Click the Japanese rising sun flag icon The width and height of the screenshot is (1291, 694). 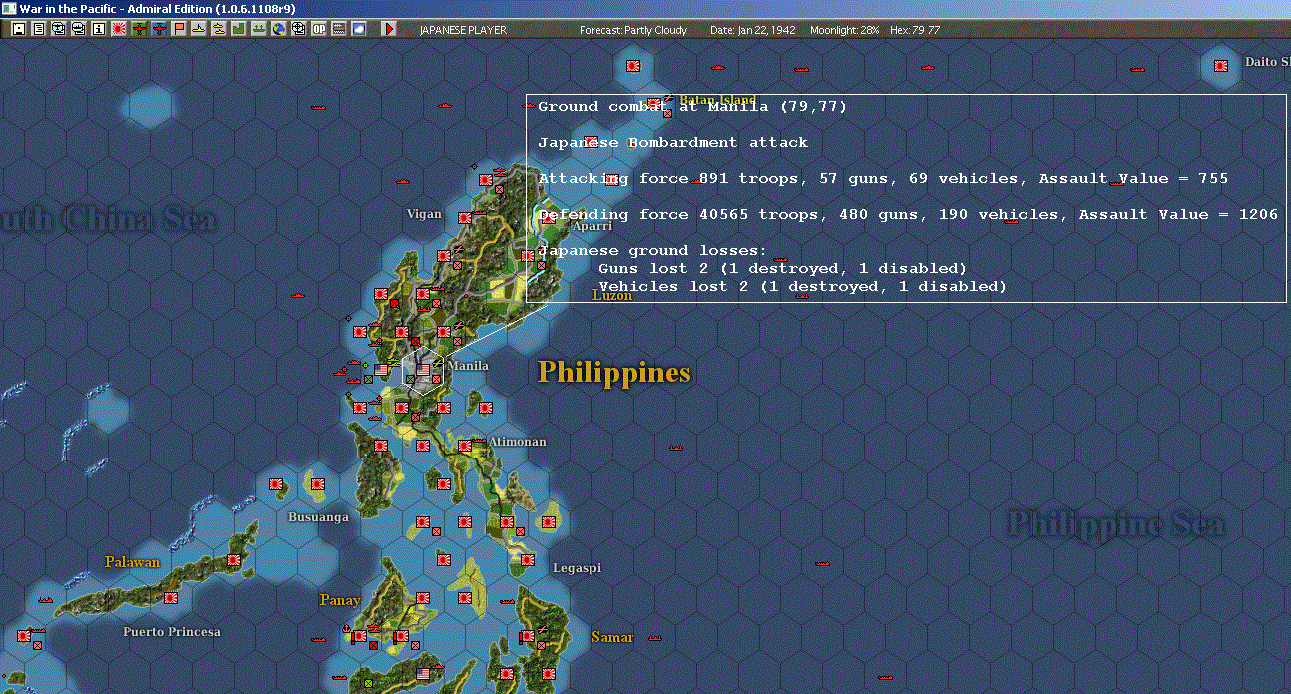(x=118, y=29)
